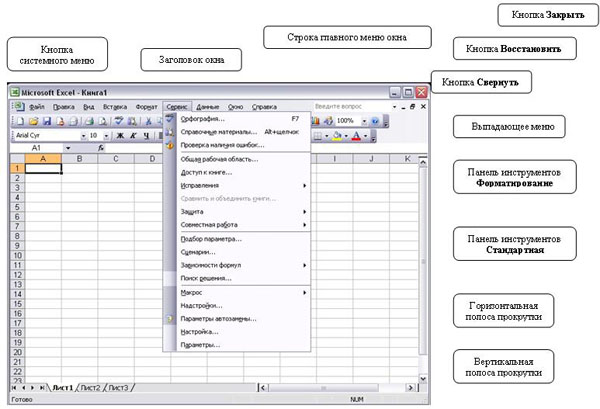
Task: Click the blue Help question icon
Action: point(375,121)
